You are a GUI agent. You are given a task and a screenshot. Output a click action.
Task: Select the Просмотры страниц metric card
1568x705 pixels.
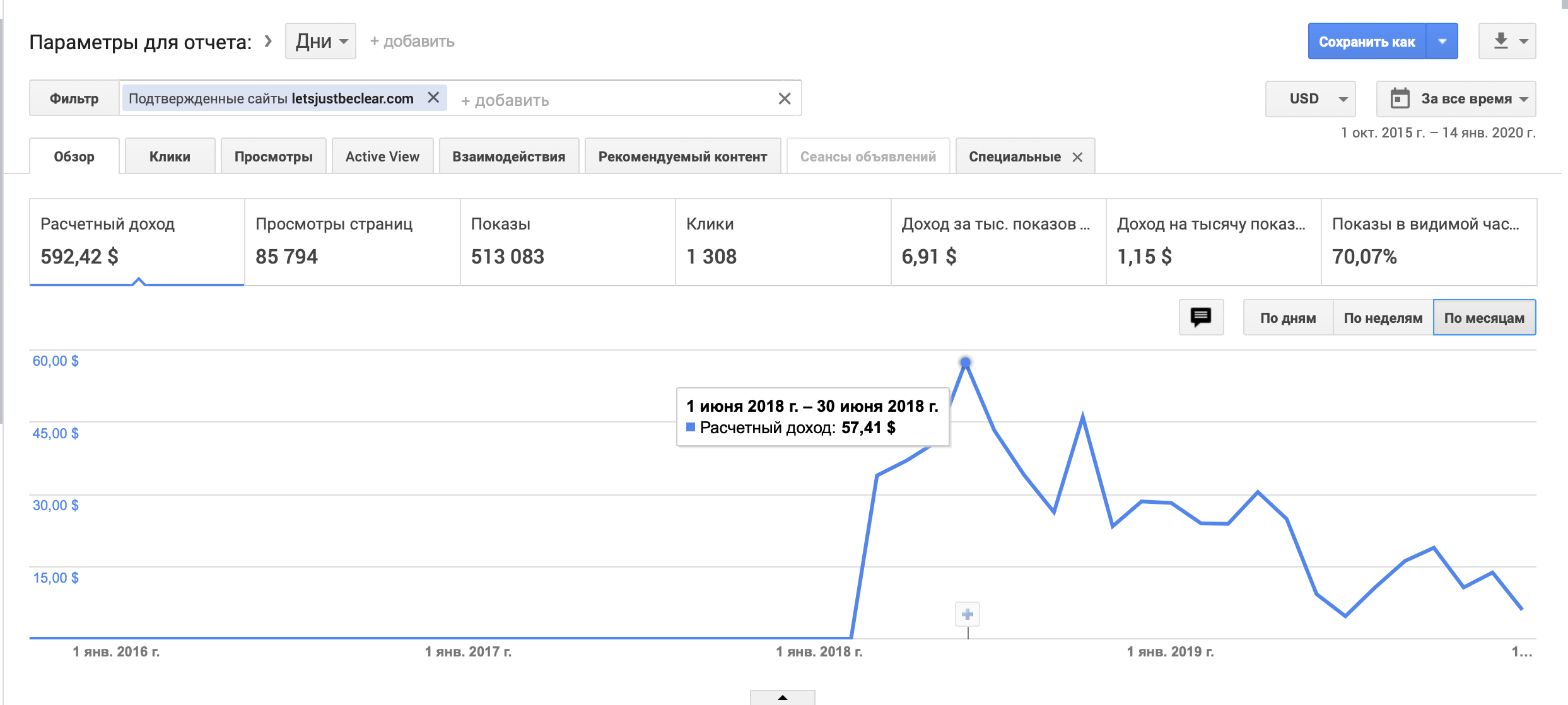point(352,242)
